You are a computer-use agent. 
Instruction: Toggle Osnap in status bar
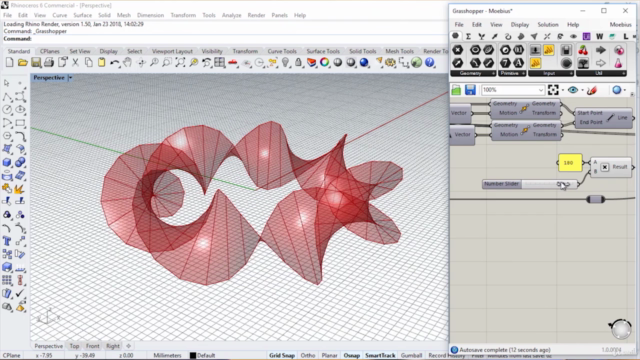click(x=351, y=356)
